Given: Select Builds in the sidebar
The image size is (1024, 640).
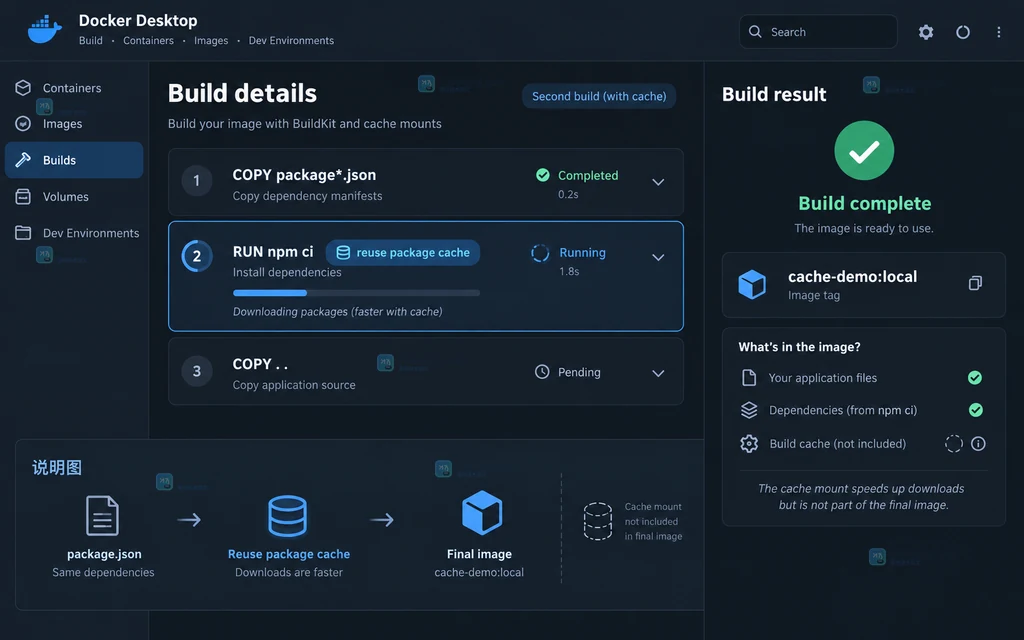Looking at the screenshot, I should point(74,160).
